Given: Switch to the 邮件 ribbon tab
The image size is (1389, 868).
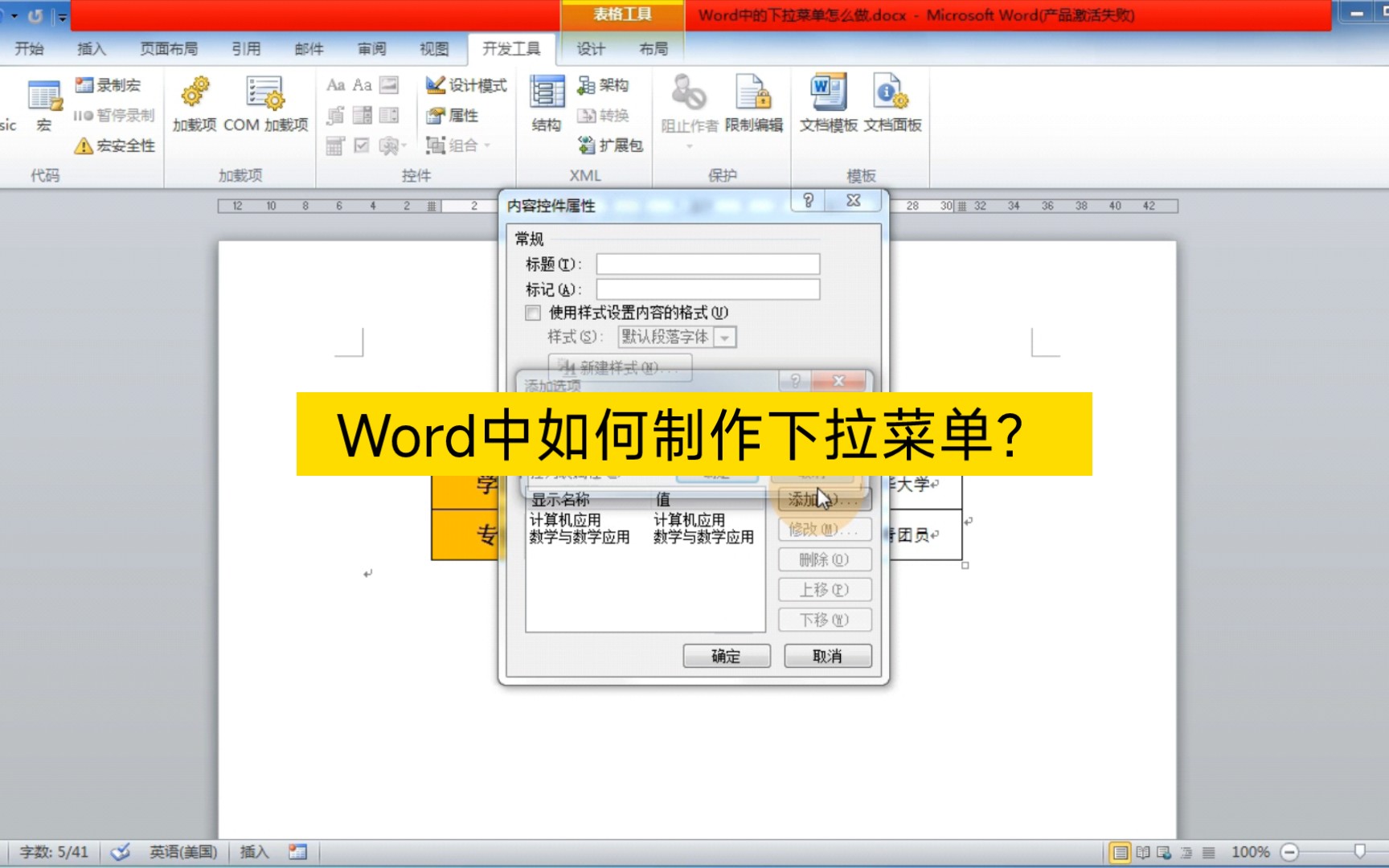Looking at the screenshot, I should (x=308, y=48).
